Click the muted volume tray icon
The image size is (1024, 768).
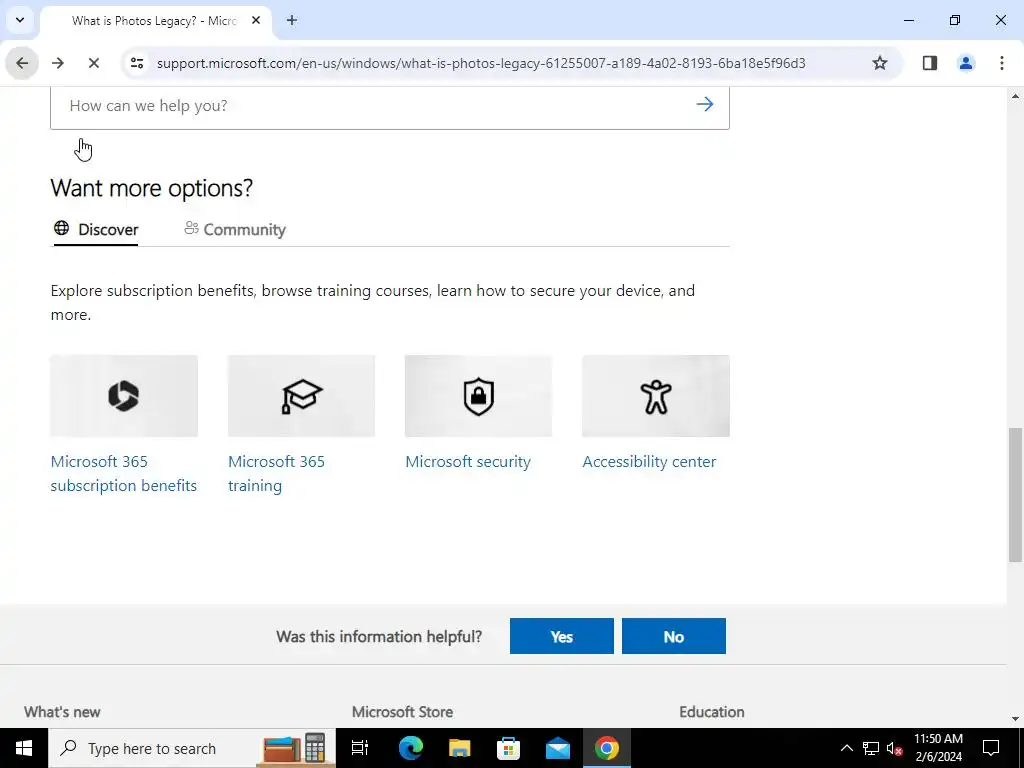click(894, 748)
